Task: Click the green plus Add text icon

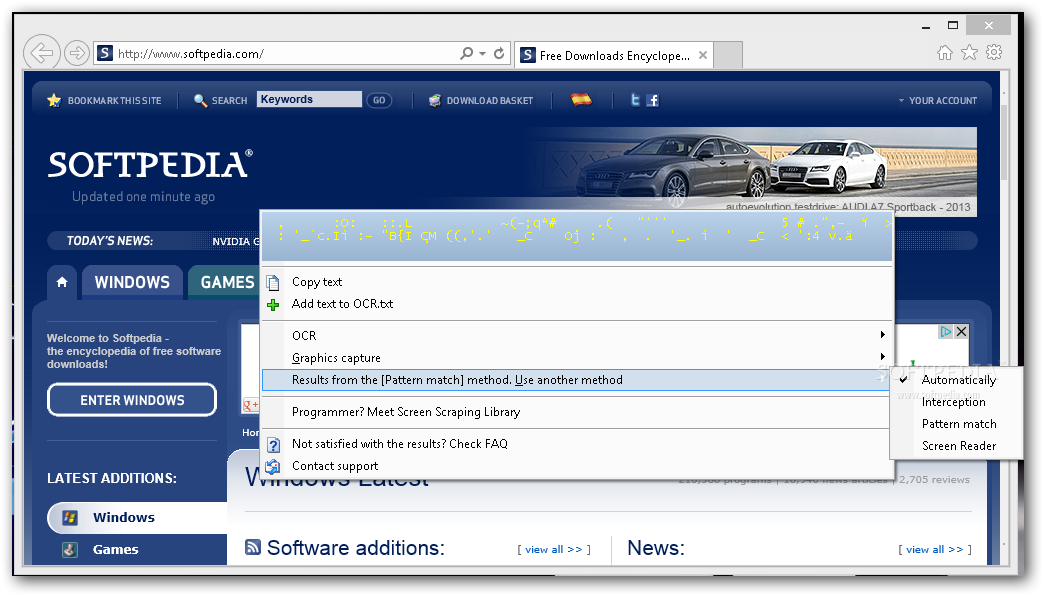Action: coord(273,305)
